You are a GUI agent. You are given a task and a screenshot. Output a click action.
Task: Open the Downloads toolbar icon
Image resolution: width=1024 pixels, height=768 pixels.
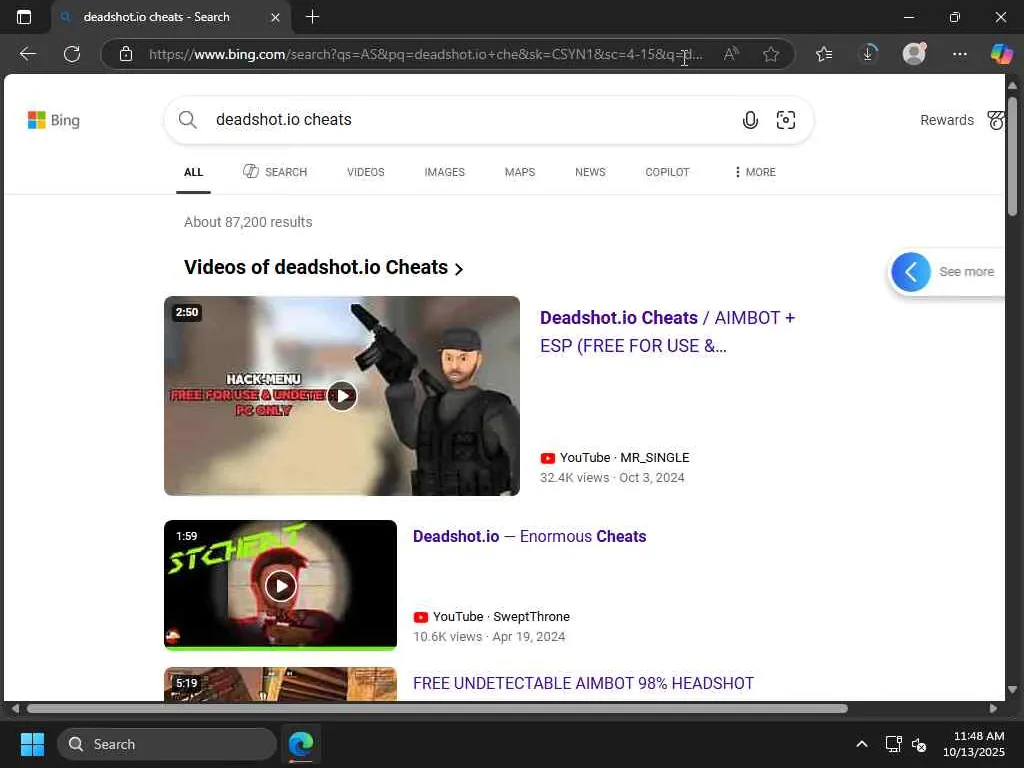869,54
